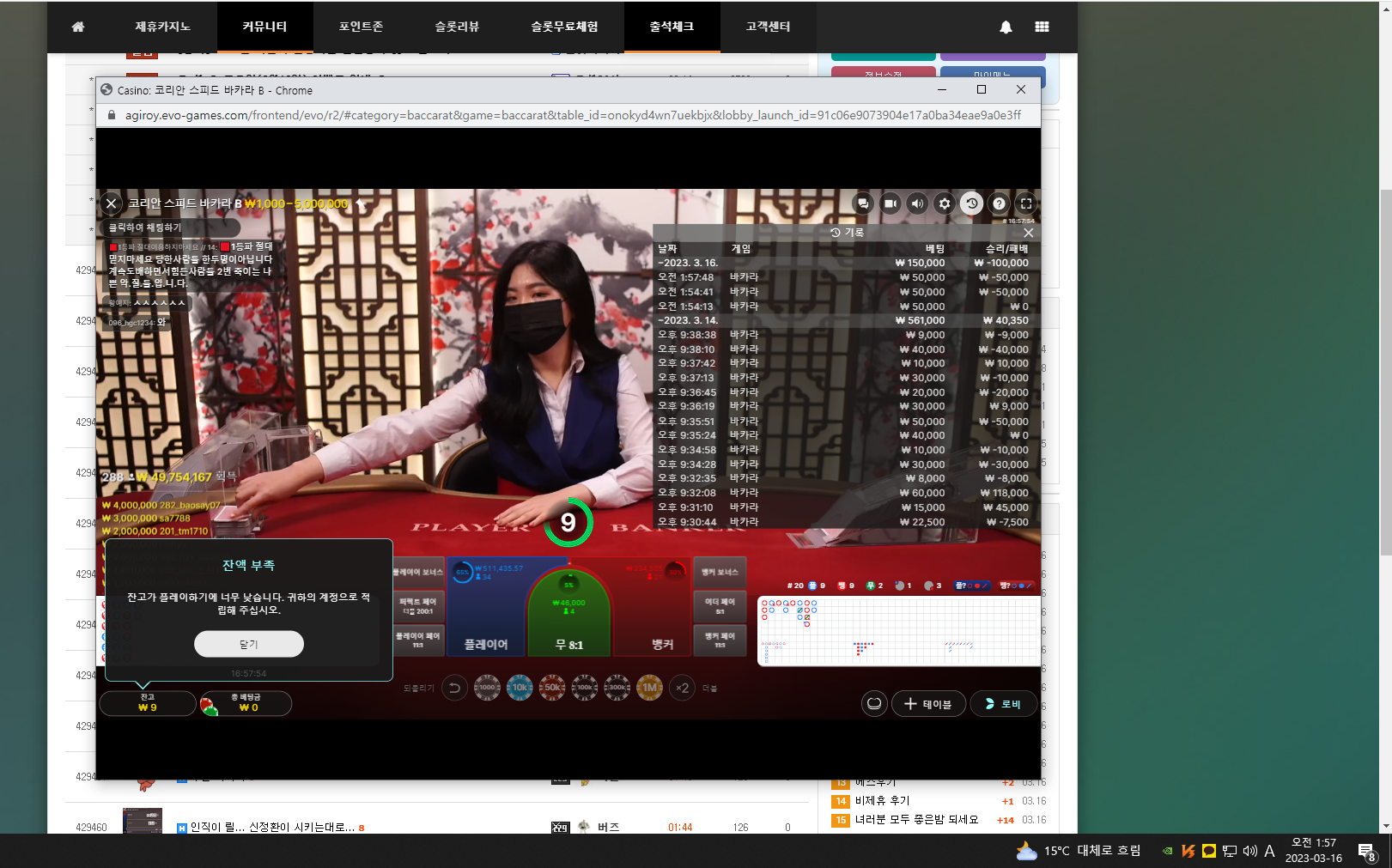Open the taskbar clock and date
This screenshot has height=868, width=1392.
(x=1314, y=850)
